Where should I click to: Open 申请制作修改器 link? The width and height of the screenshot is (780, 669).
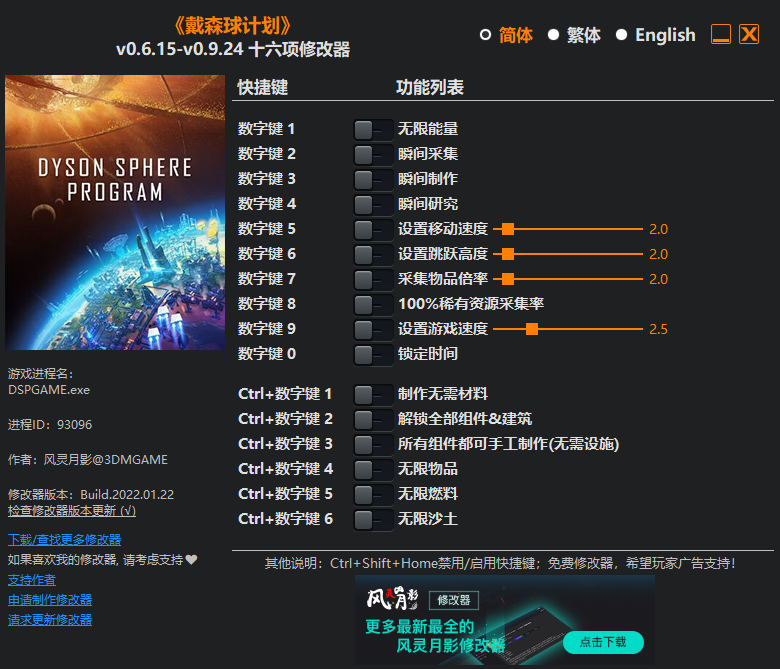50,600
